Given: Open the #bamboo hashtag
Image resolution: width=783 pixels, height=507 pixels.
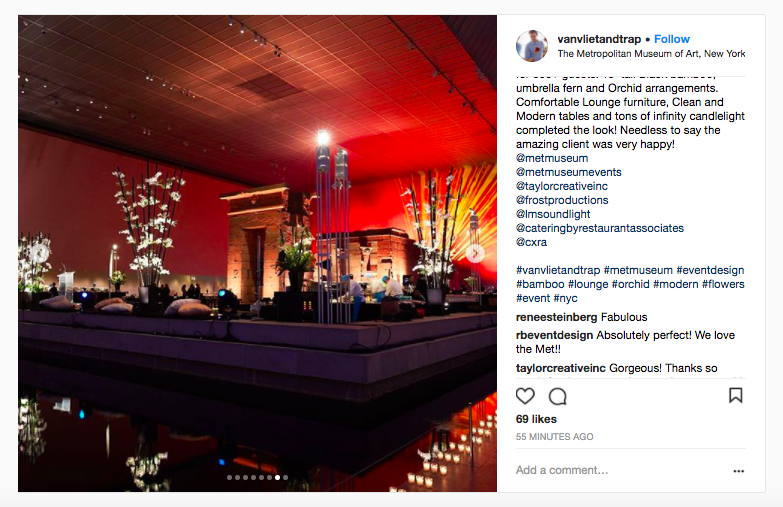Looking at the screenshot, I should coord(540,284).
